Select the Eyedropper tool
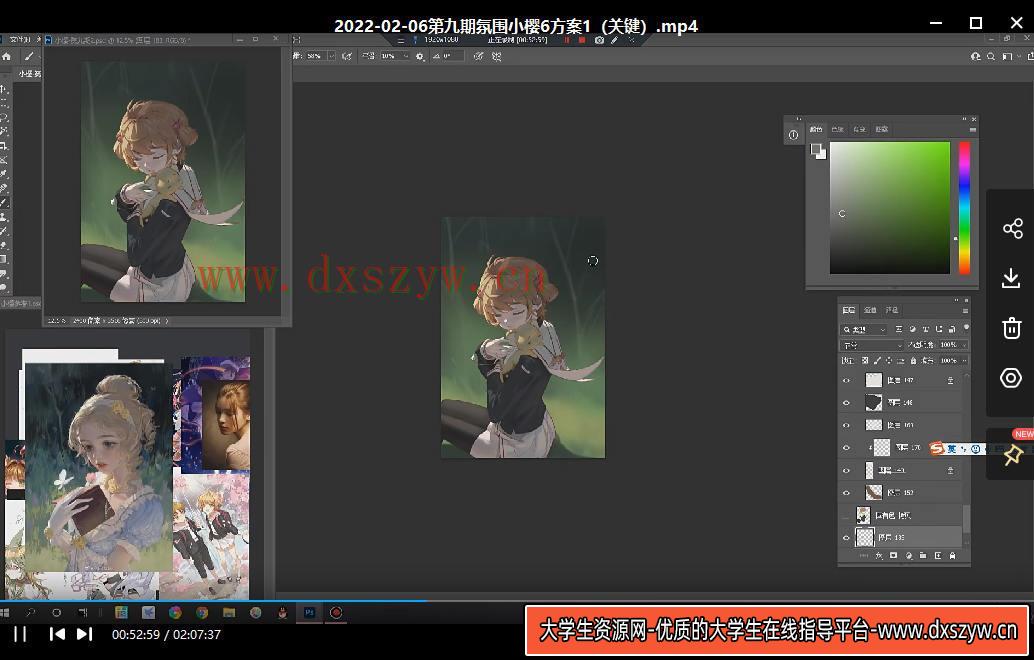The height and width of the screenshot is (660, 1034). [4, 174]
